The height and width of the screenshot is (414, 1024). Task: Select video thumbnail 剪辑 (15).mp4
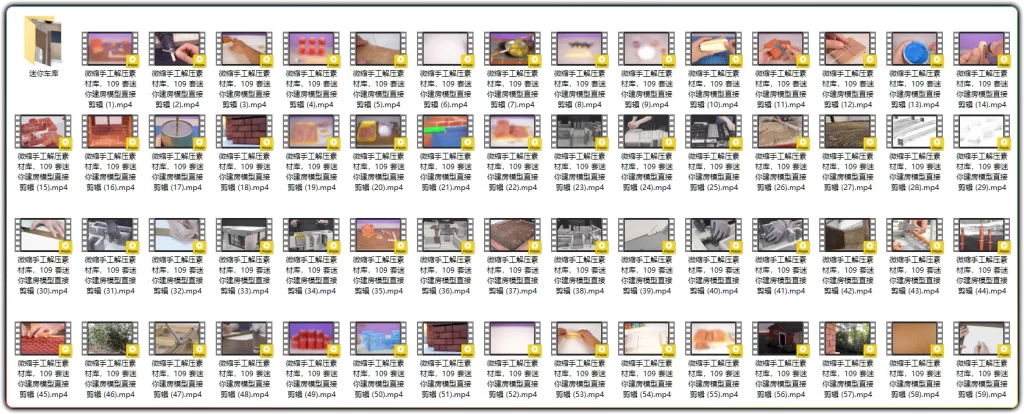pyautogui.click(x=43, y=132)
